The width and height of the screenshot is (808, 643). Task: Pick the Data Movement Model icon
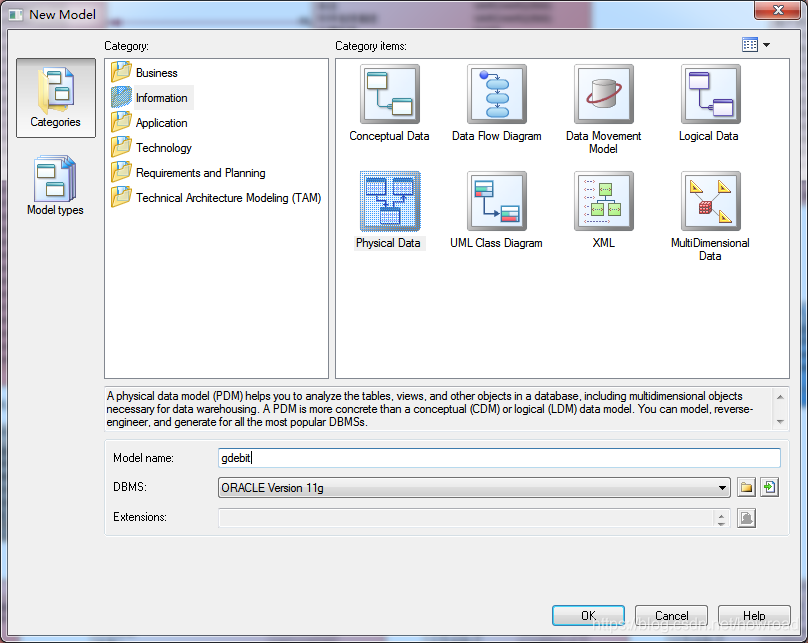click(603, 94)
